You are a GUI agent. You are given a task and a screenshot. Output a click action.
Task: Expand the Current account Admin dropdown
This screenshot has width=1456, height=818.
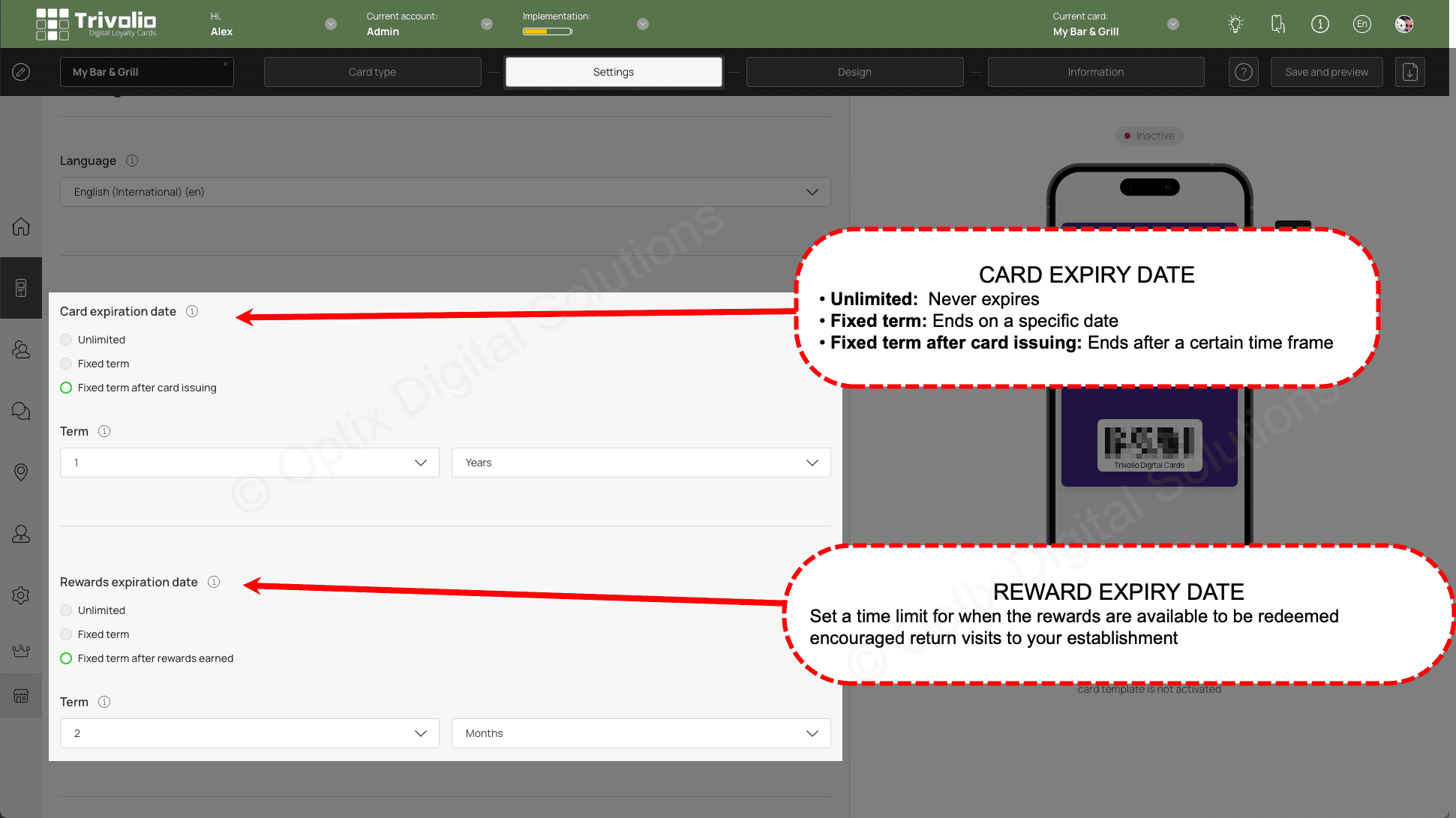point(487,24)
